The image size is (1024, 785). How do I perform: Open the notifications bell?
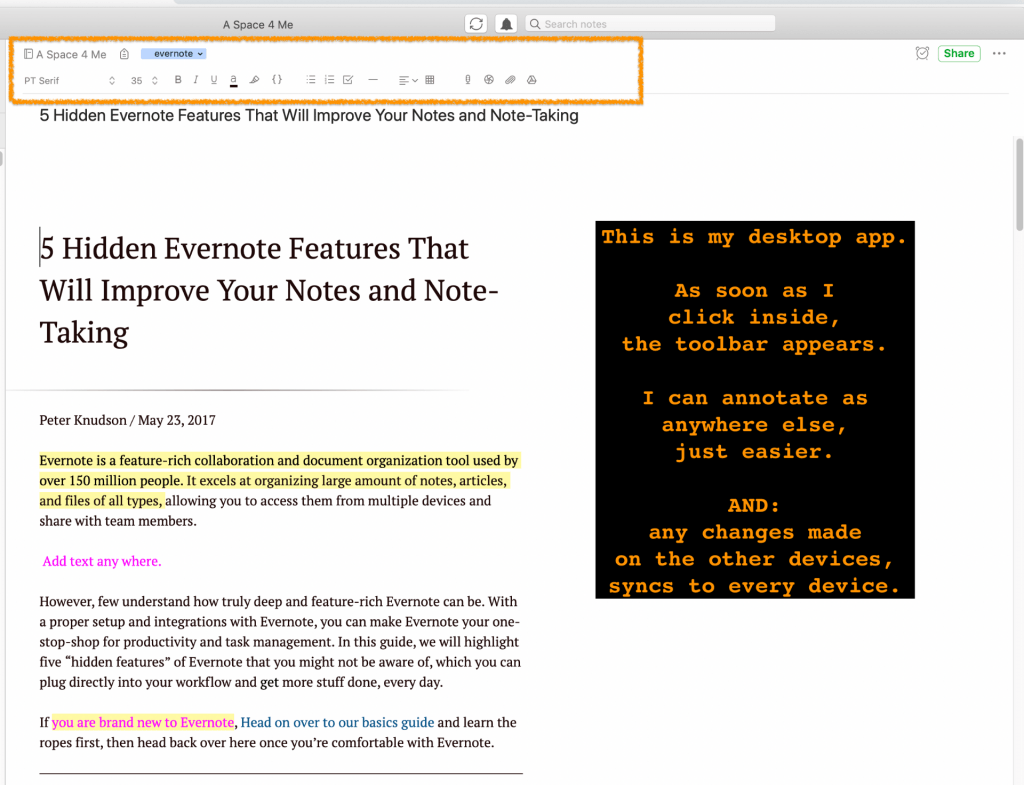(x=506, y=24)
